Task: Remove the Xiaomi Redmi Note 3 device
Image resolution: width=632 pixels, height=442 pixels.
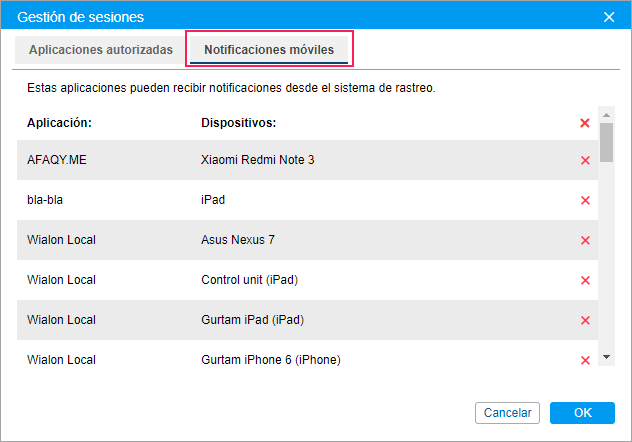Action: point(585,160)
